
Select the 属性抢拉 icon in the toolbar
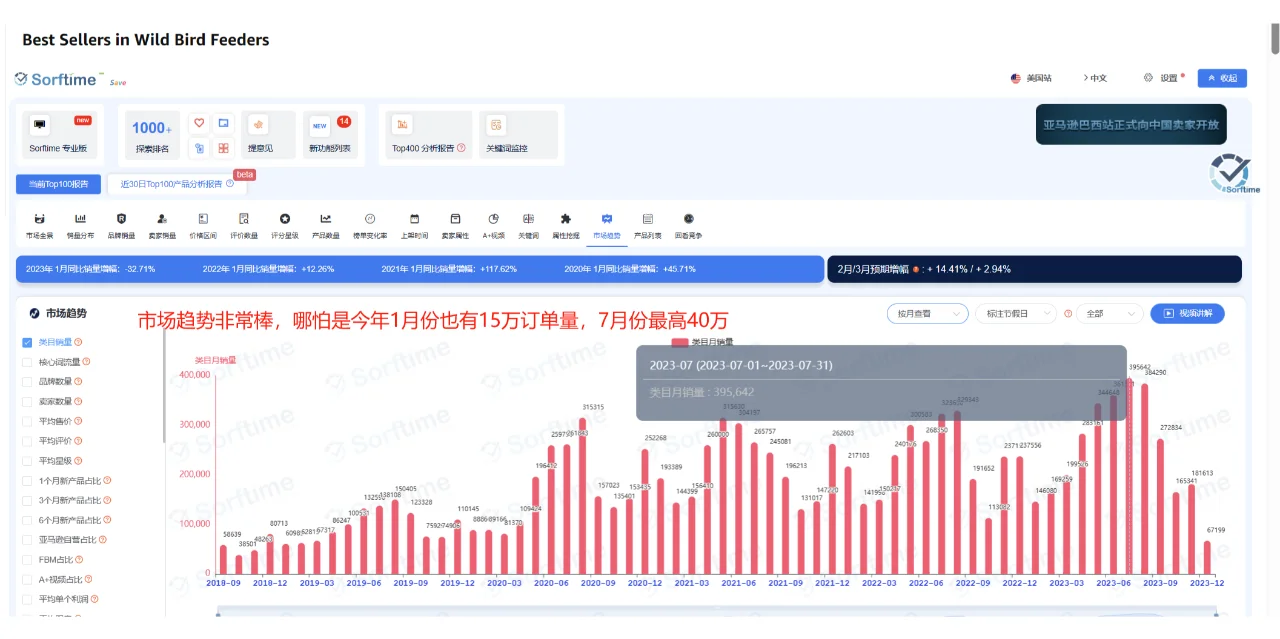click(x=565, y=220)
